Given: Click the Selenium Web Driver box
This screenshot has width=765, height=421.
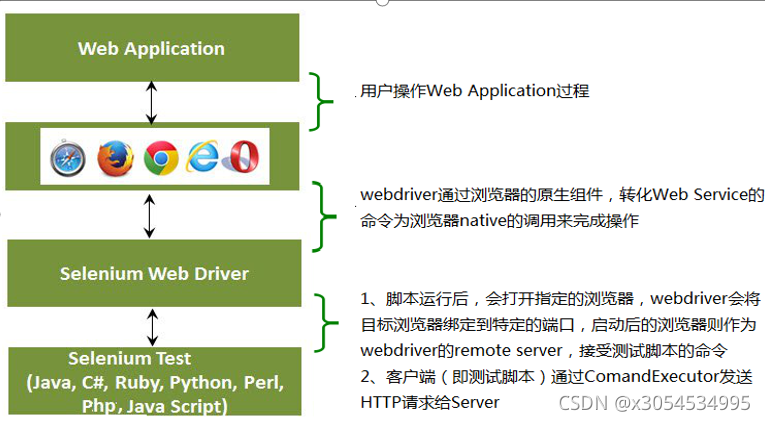Looking at the screenshot, I should coord(154,273).
